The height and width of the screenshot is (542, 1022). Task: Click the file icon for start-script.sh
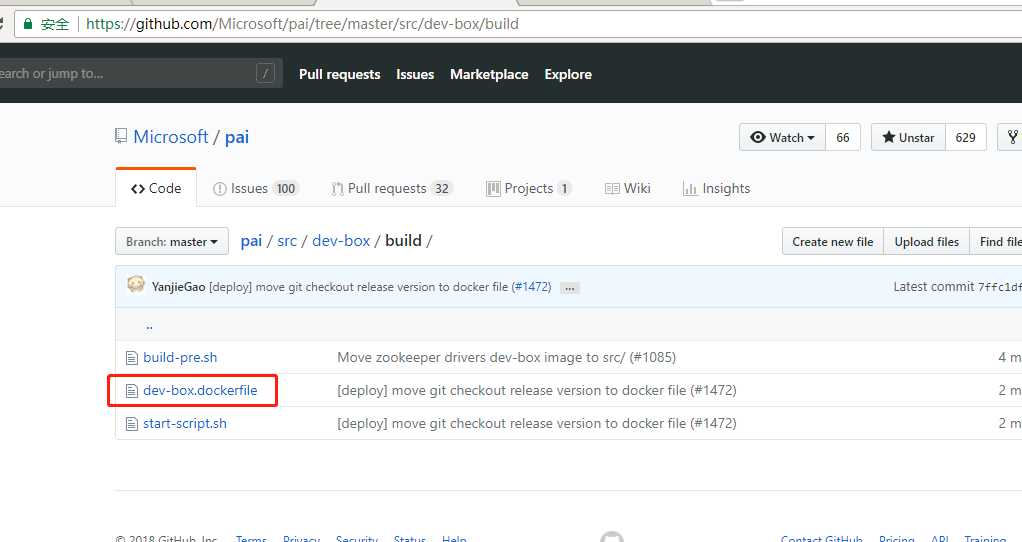click(132, 424)
